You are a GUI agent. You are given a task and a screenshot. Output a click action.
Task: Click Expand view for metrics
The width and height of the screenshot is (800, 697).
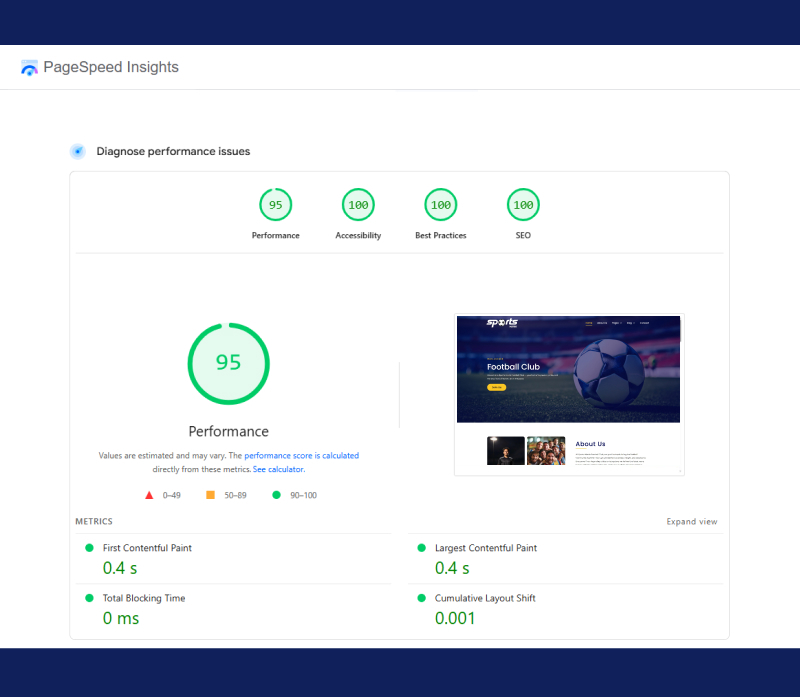(692, 522)
